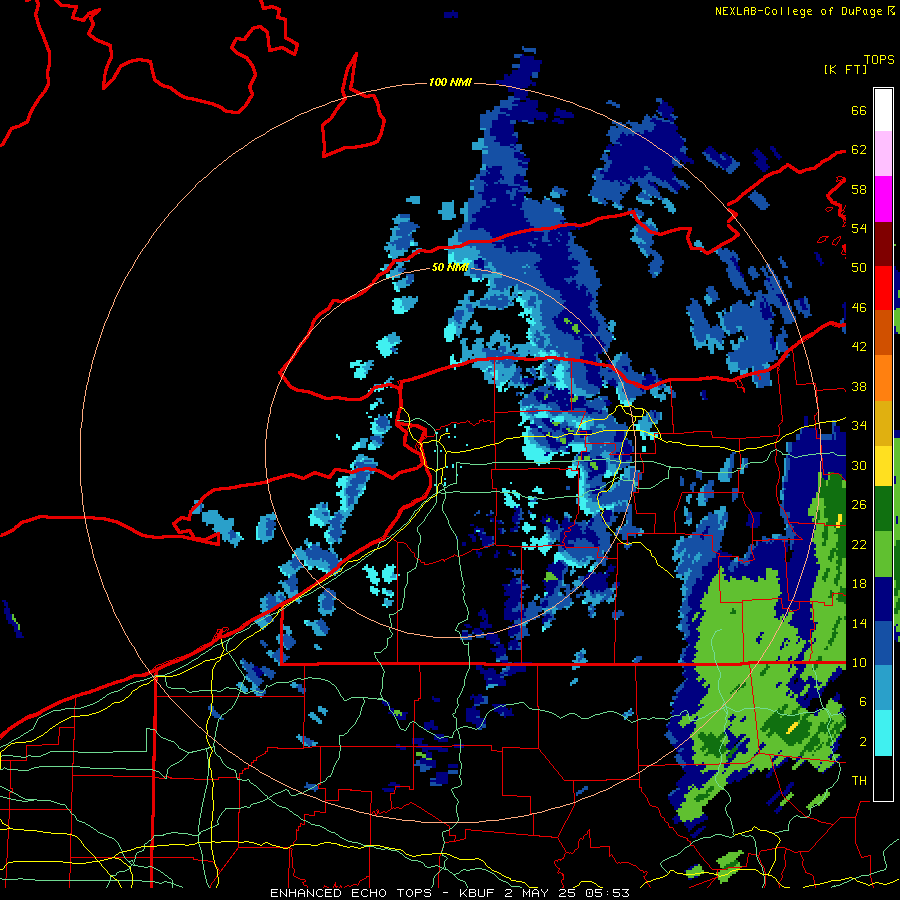This screenshot has width=900, height=900.
Task: Click the legend value 30
Action: pyautogui.click(x=859, y=465)
